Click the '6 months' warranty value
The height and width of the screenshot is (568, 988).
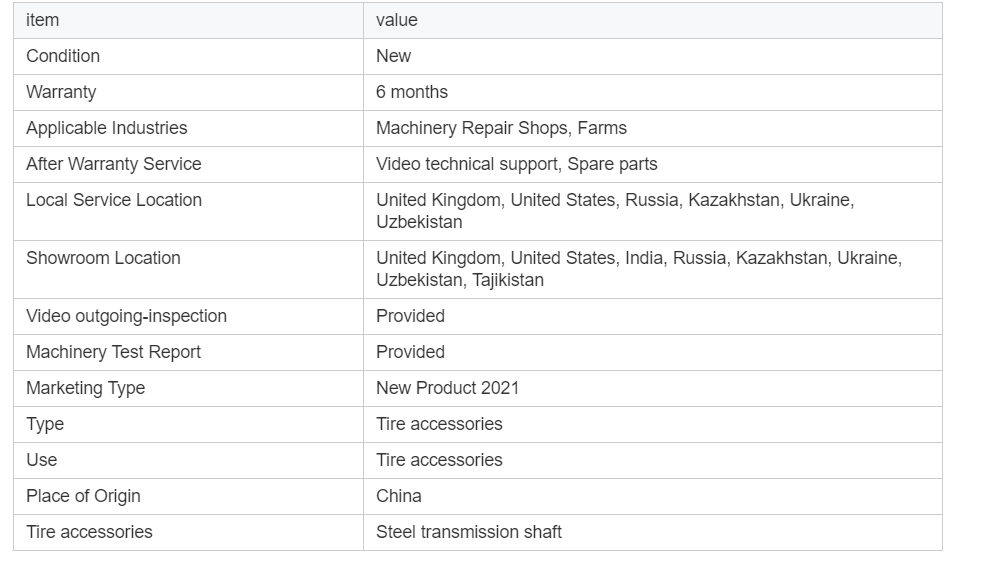[x=411, y=92]
